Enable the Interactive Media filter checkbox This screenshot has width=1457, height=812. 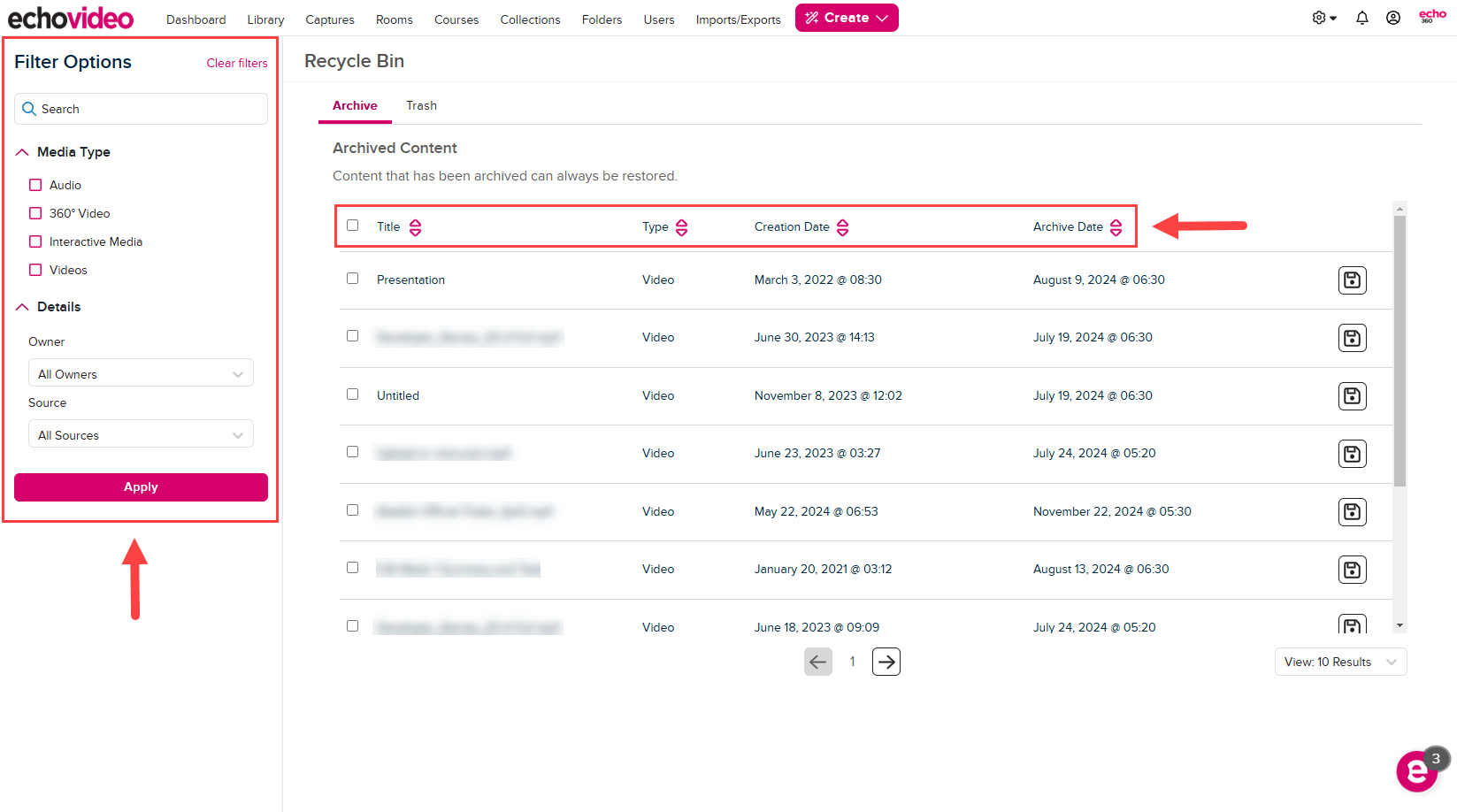pos(35,241)
